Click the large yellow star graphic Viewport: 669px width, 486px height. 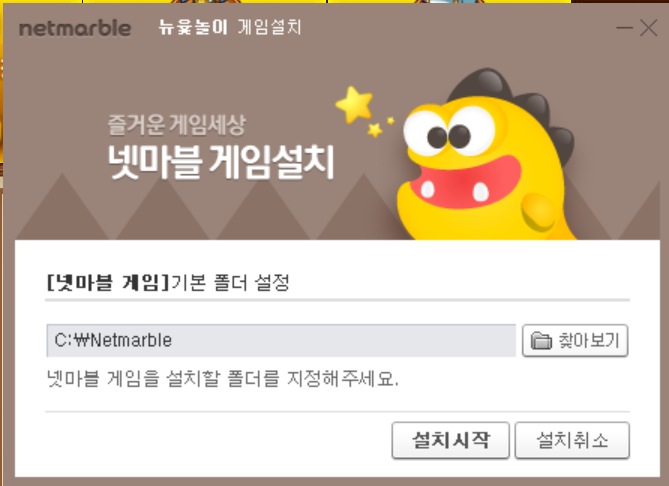click(x=354, y=105)
